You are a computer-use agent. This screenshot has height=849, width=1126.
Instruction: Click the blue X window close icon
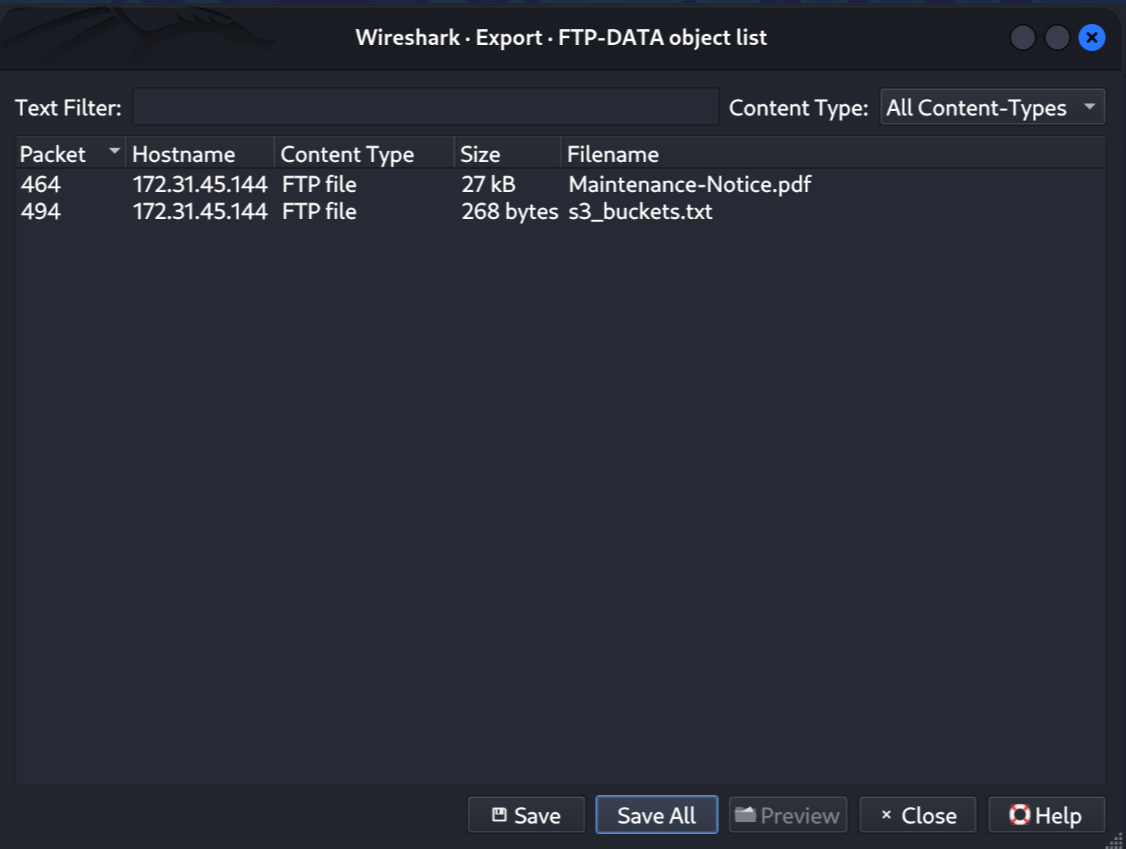1092,37
